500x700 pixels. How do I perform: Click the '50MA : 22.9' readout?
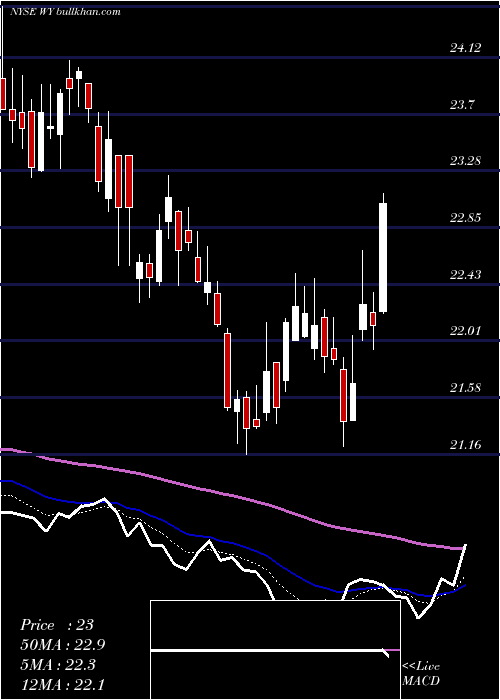62,645
